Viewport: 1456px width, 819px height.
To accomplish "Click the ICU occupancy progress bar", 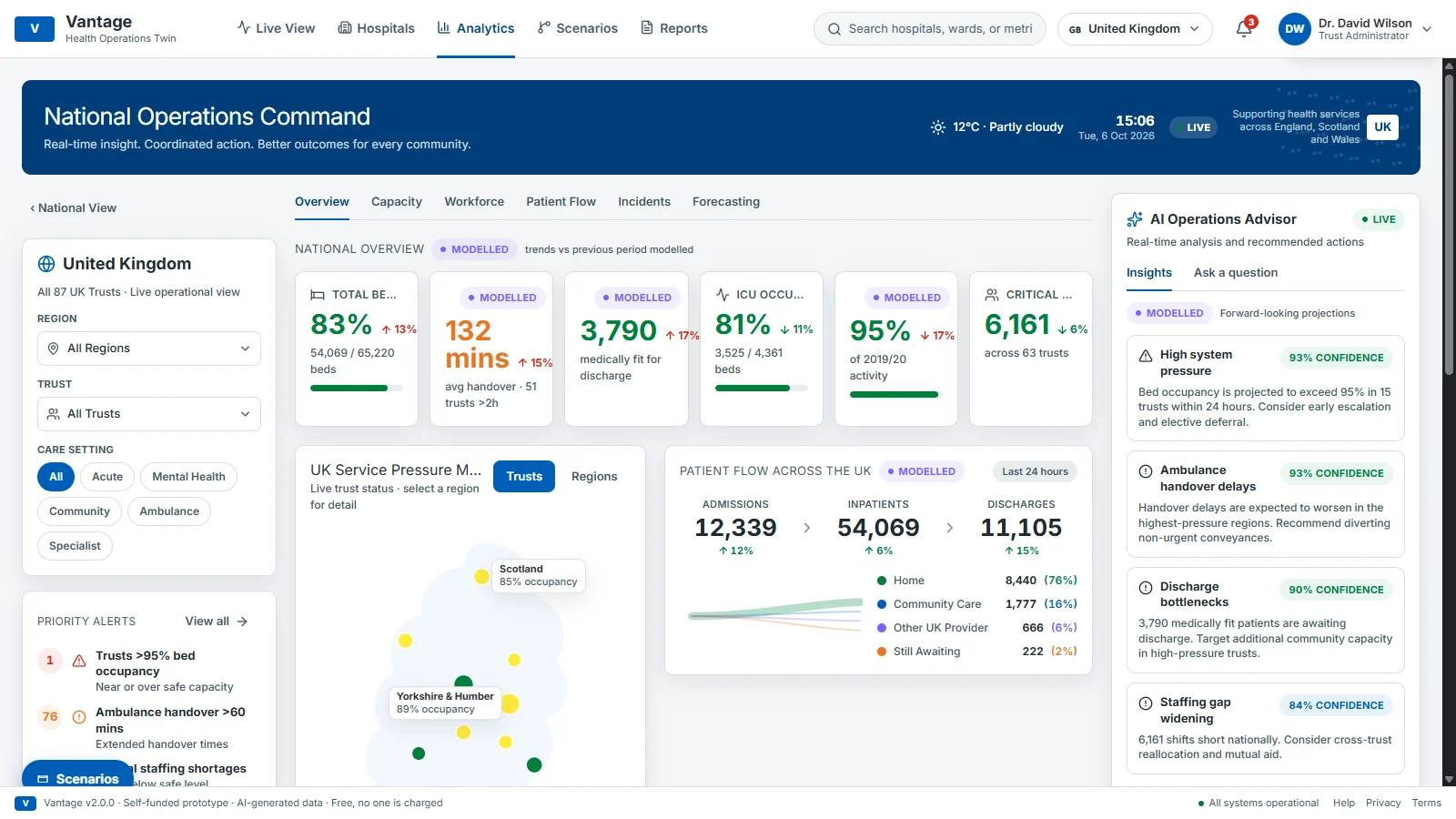I will click(762, 389).
